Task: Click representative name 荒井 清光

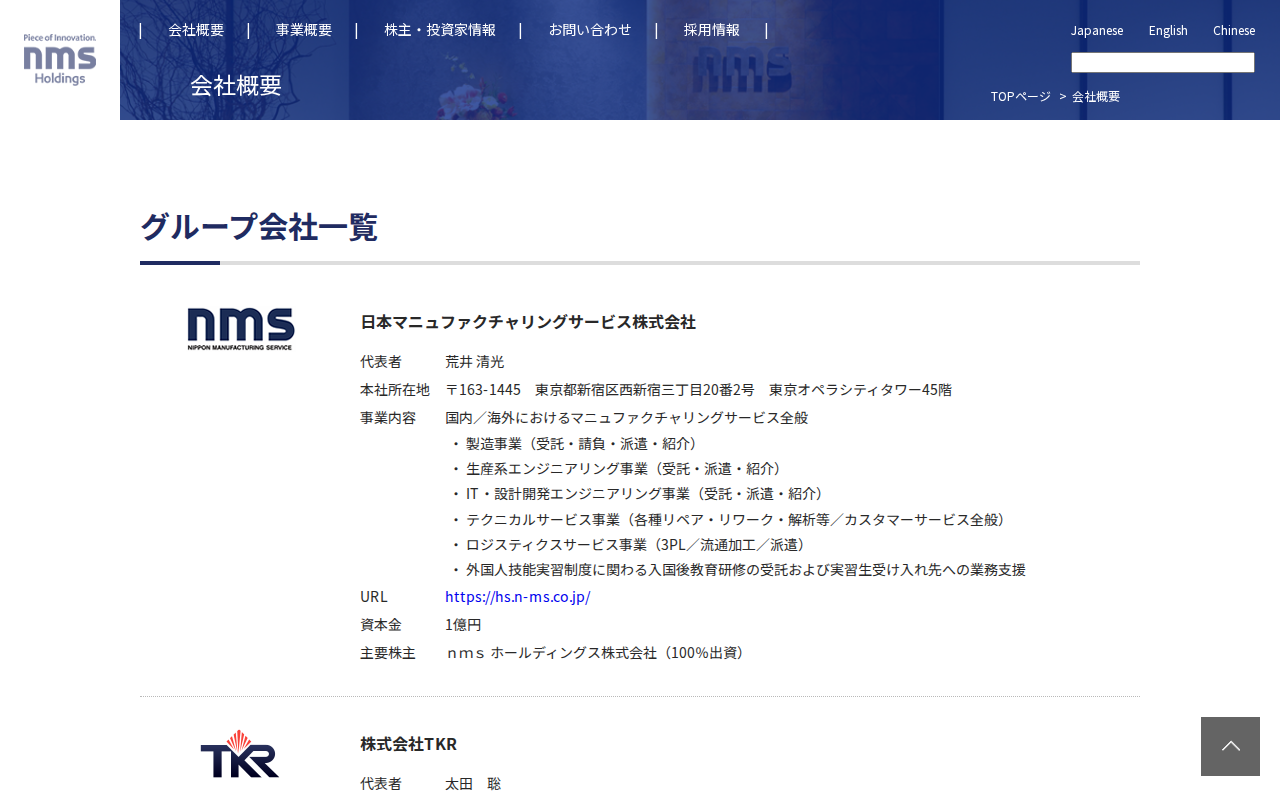Action: click(x=475, y=362)
